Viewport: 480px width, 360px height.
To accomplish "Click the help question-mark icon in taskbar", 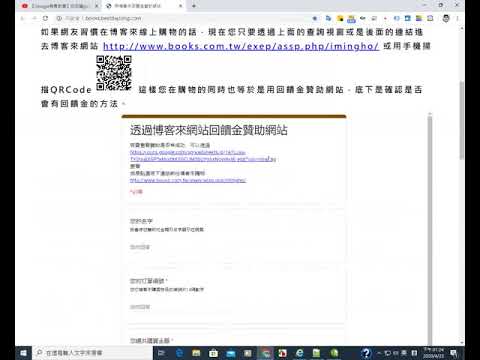I will (x=366, y=353).
